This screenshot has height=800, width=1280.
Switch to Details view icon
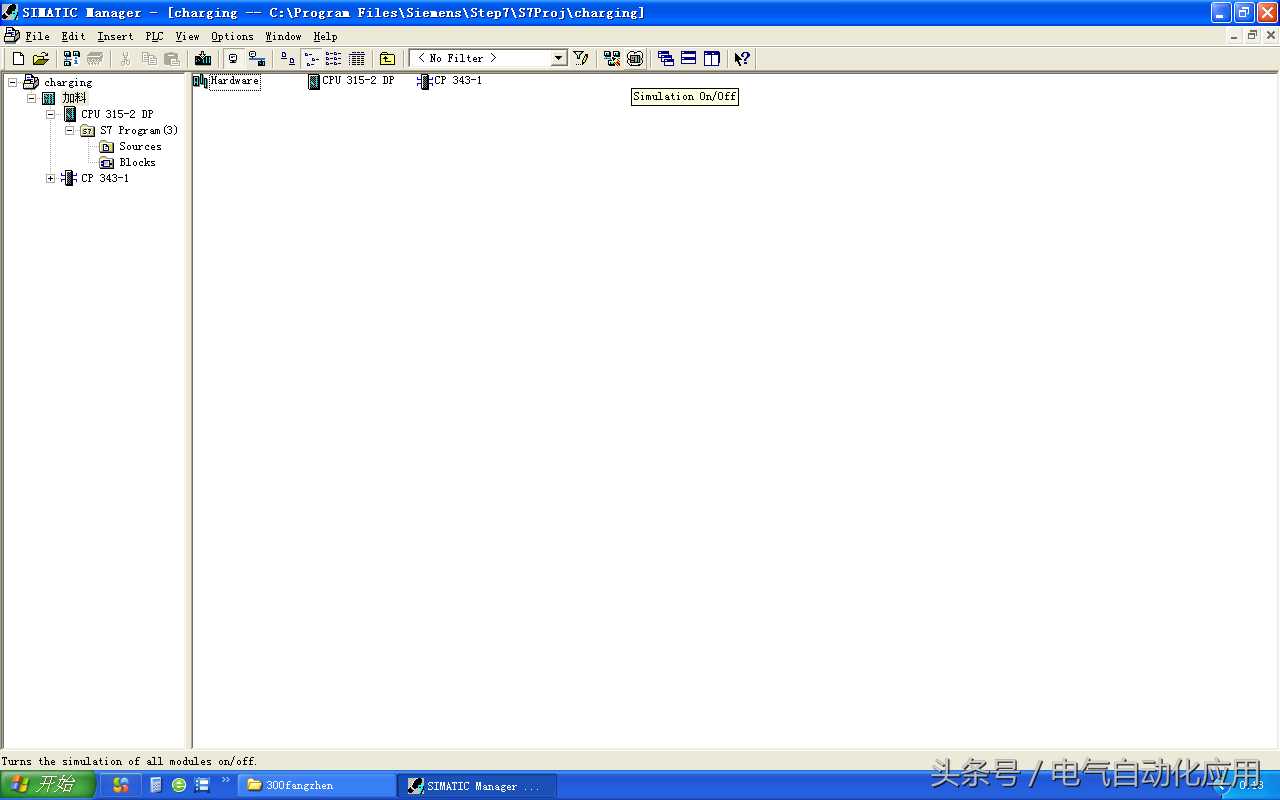click(357, 59)
